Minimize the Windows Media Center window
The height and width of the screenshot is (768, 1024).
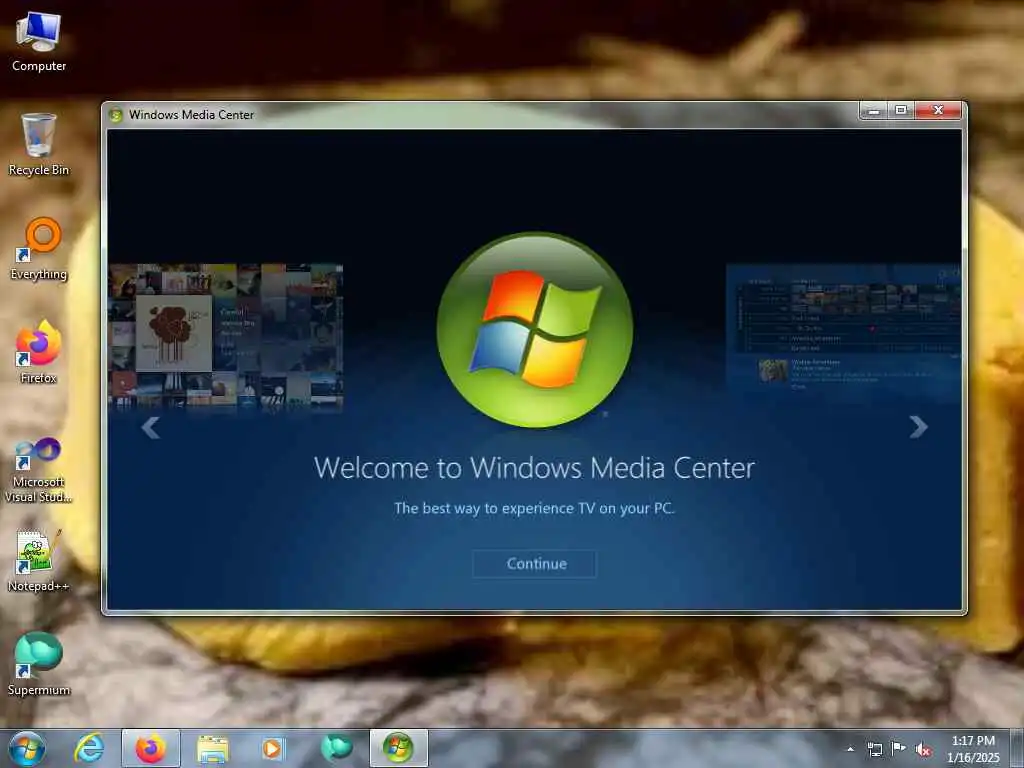click(x=874, y=110)
